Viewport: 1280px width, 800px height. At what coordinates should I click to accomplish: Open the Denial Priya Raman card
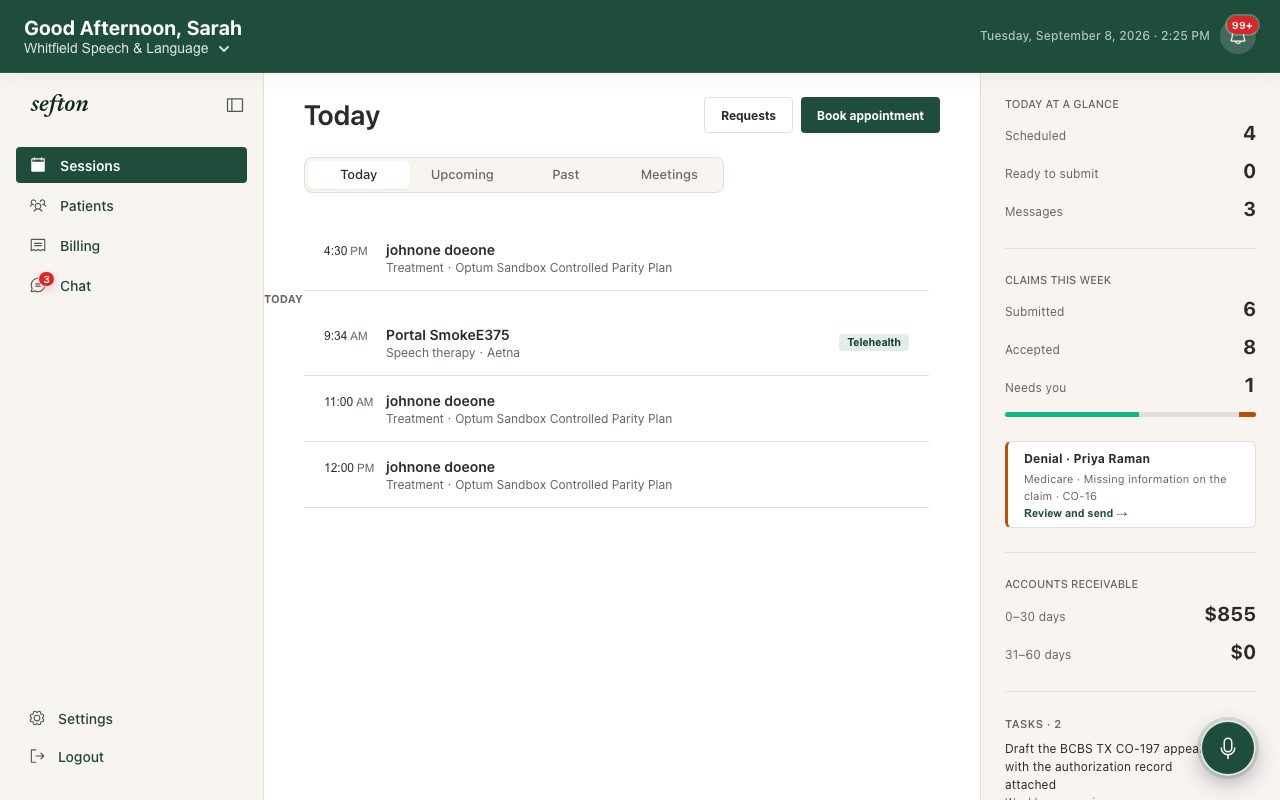1130,484
